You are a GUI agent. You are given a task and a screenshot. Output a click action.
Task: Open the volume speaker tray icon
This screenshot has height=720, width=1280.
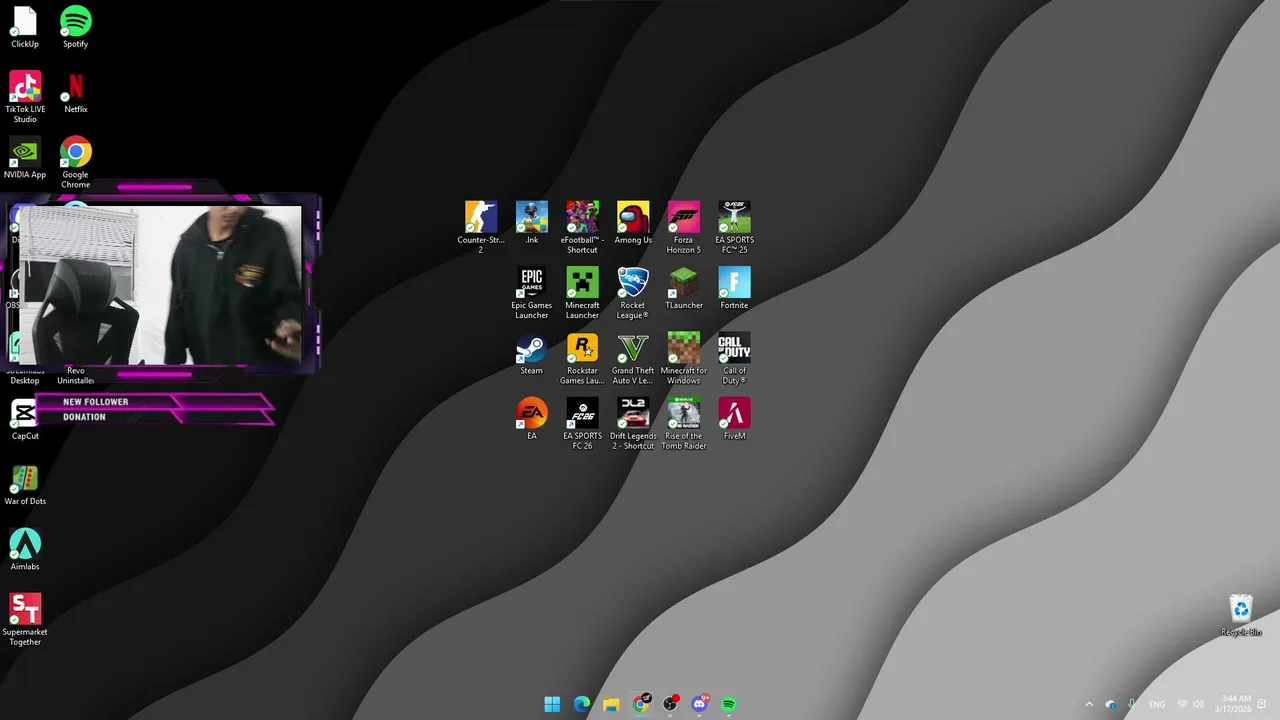tap(1198, 704)
